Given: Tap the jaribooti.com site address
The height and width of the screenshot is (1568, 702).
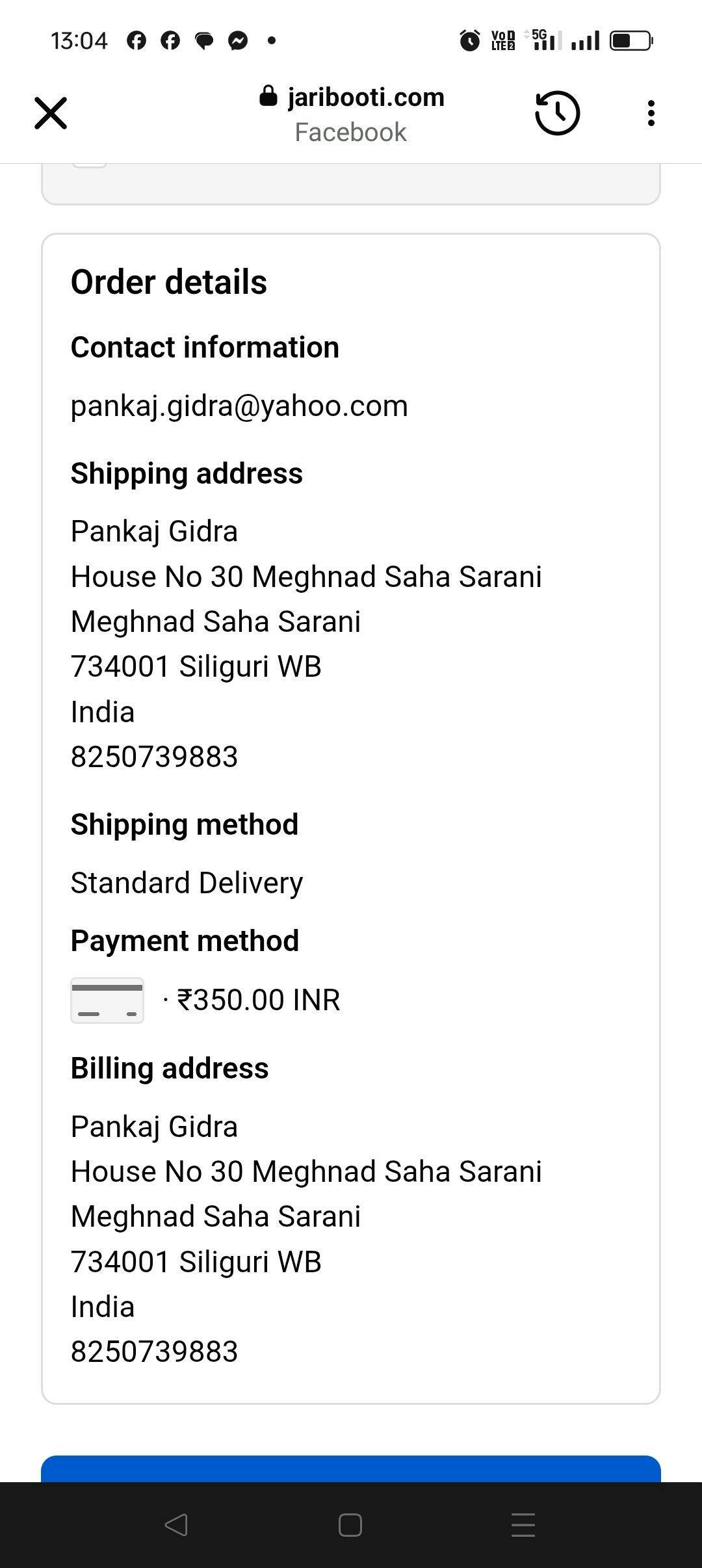Looking at the screenshot, I should (366, 98).
